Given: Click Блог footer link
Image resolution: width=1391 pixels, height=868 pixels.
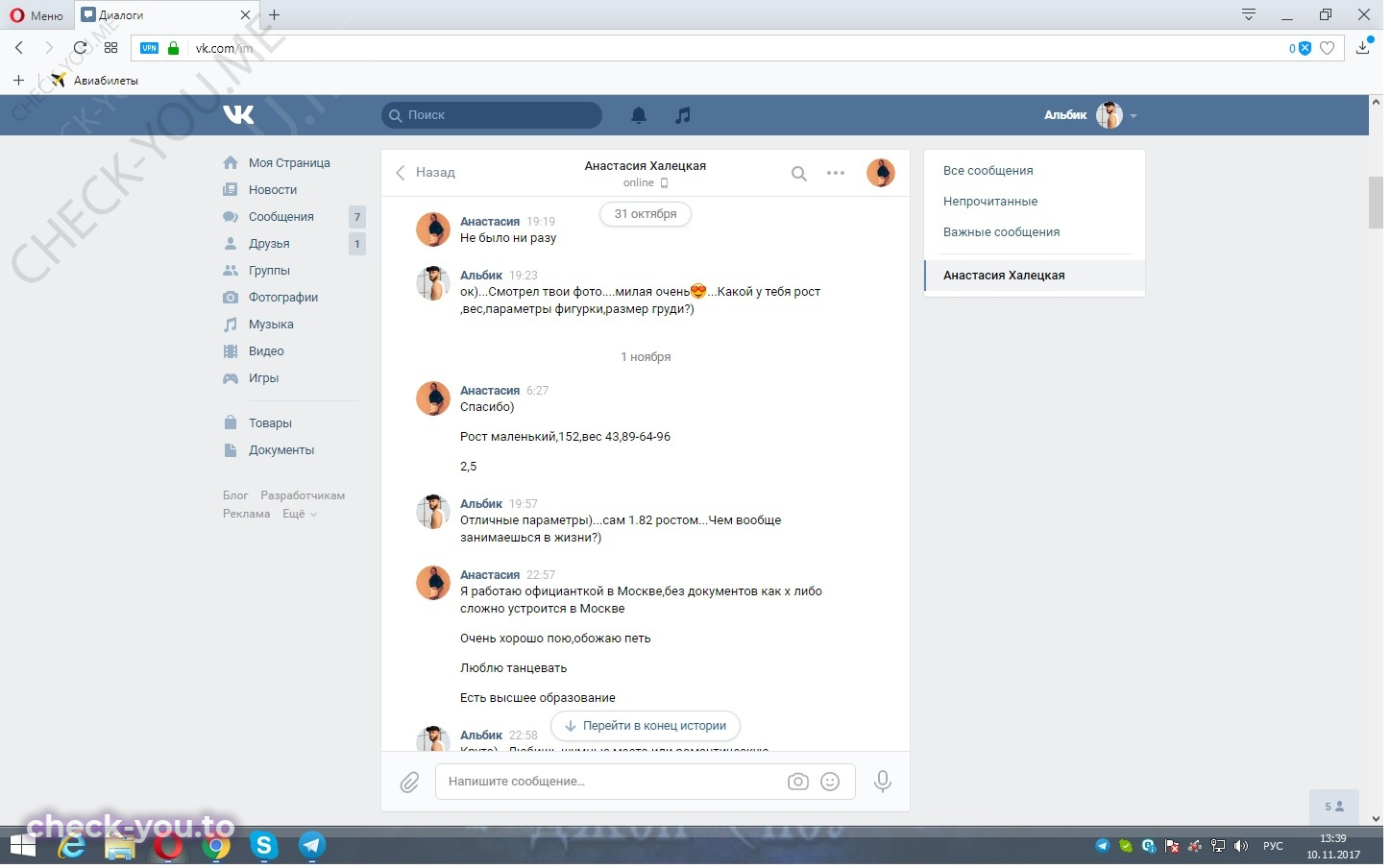Looking at the screenshot, I should [x=235, y=496].
